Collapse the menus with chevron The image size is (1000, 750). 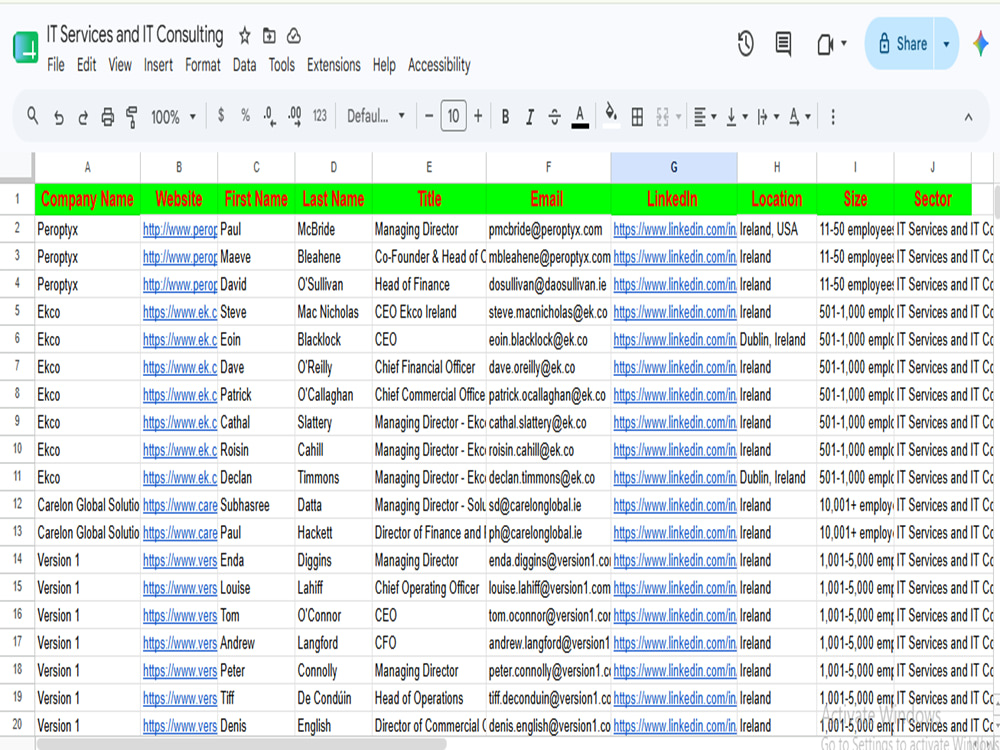[968, 117]
